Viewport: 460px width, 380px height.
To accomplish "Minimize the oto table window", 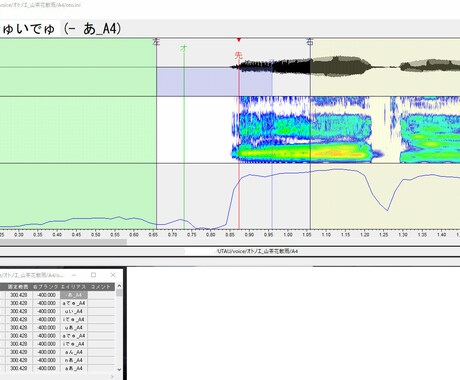I will tap(74, 275).
